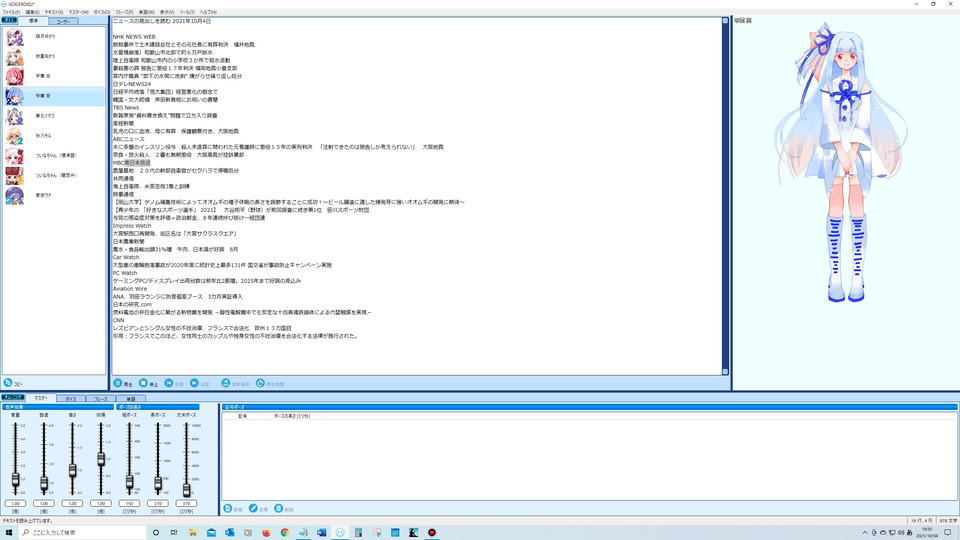The height and width of the screenshot is (540, 960).
Task: Click the 高さ pitch slider handle
Action: tap(72, 470)
